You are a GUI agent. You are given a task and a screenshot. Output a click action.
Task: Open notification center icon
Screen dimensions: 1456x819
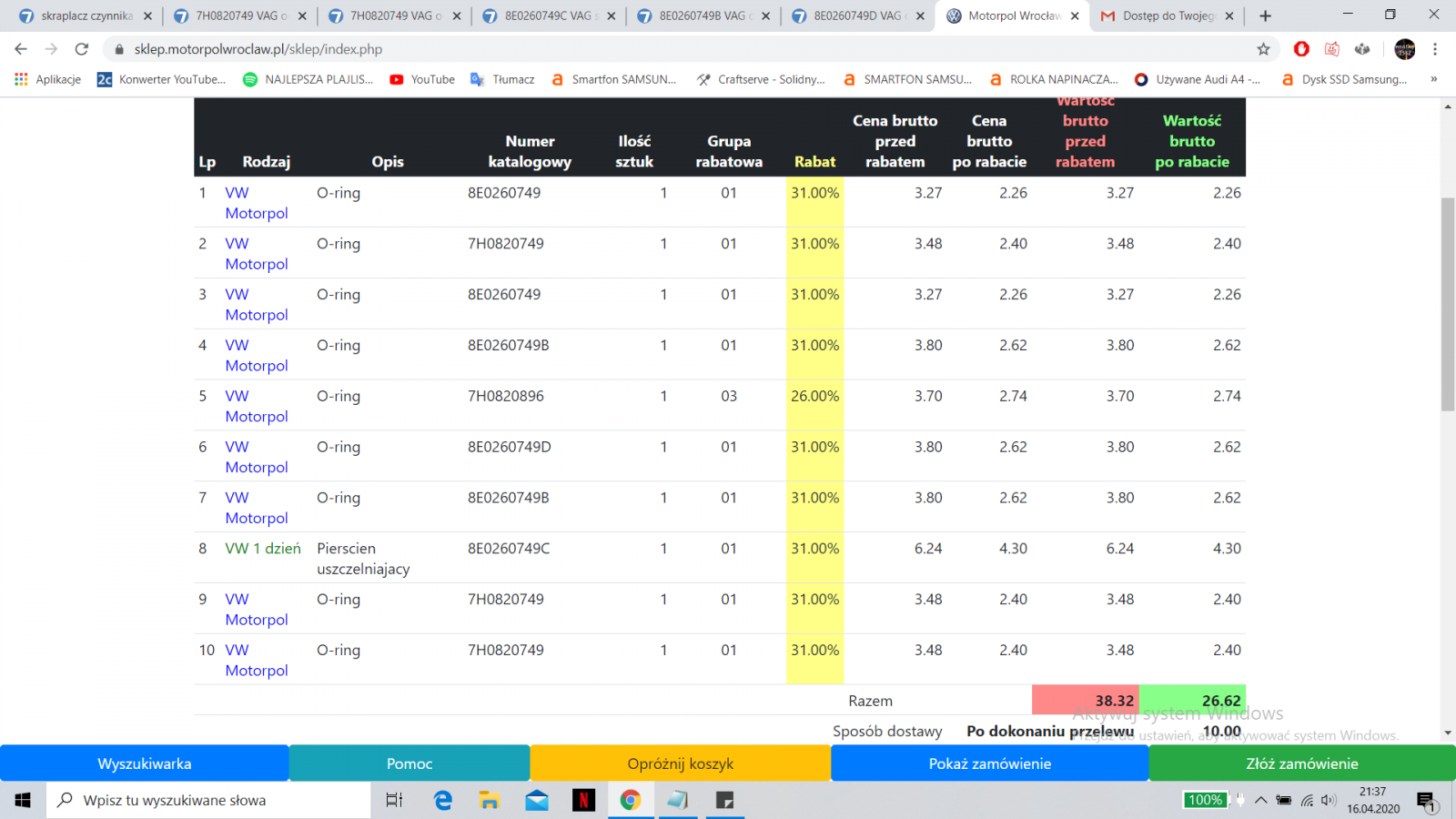(x=1426, y=800)
